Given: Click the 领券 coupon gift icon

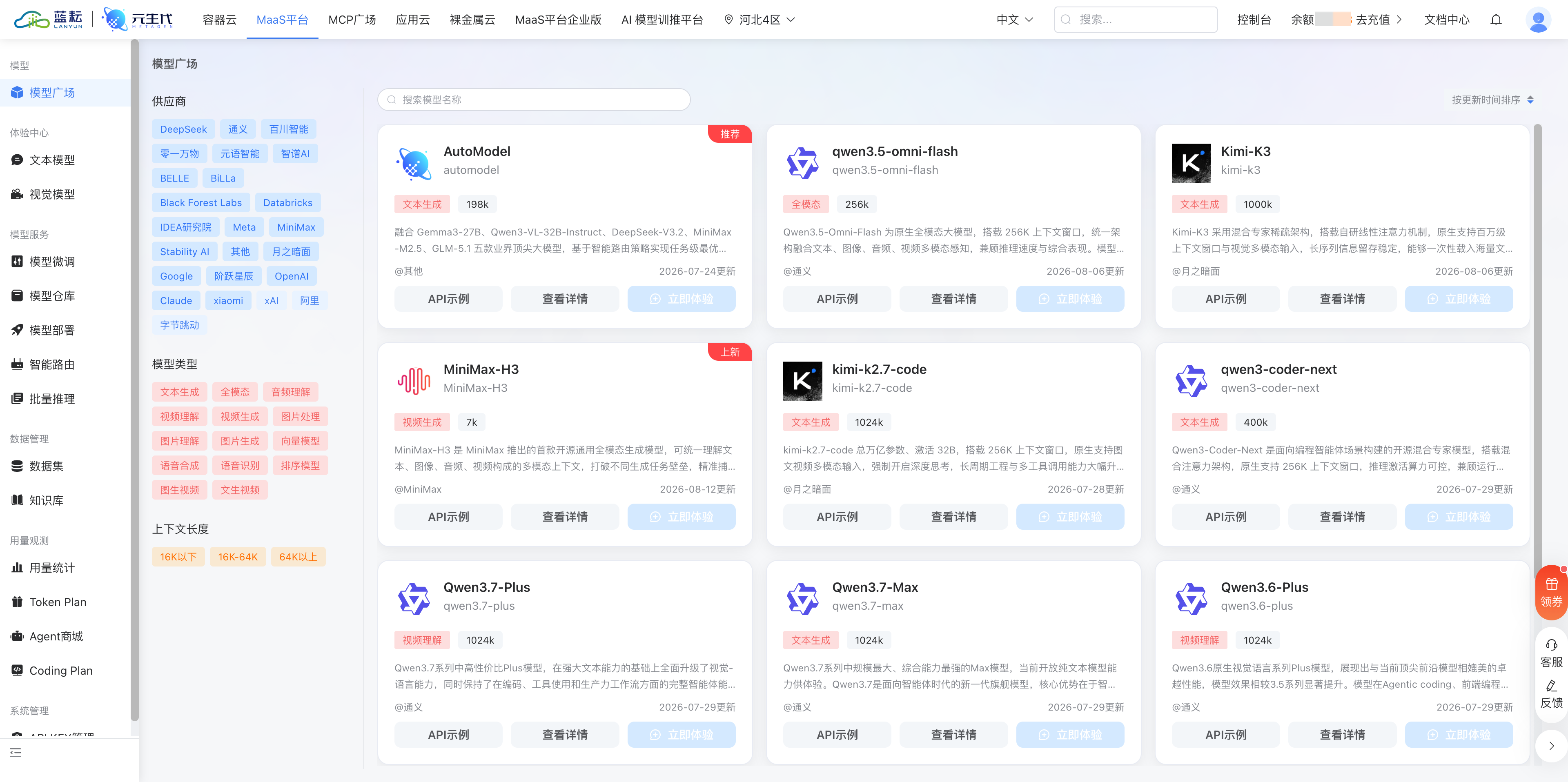Looking at the screenshot, I should tap(1551, 584).
